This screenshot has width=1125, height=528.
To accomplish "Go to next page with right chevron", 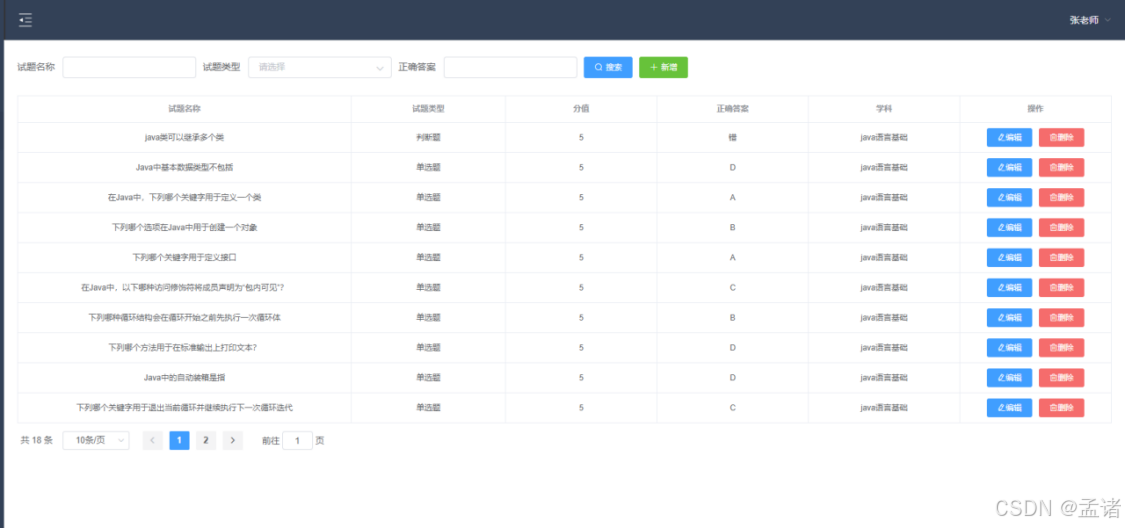I will (x=232, y=440).
